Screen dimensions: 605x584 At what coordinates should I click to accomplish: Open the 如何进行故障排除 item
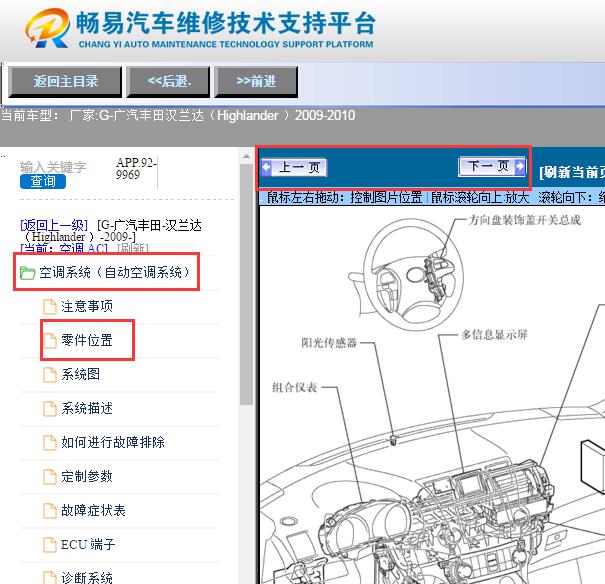(113, 442)
